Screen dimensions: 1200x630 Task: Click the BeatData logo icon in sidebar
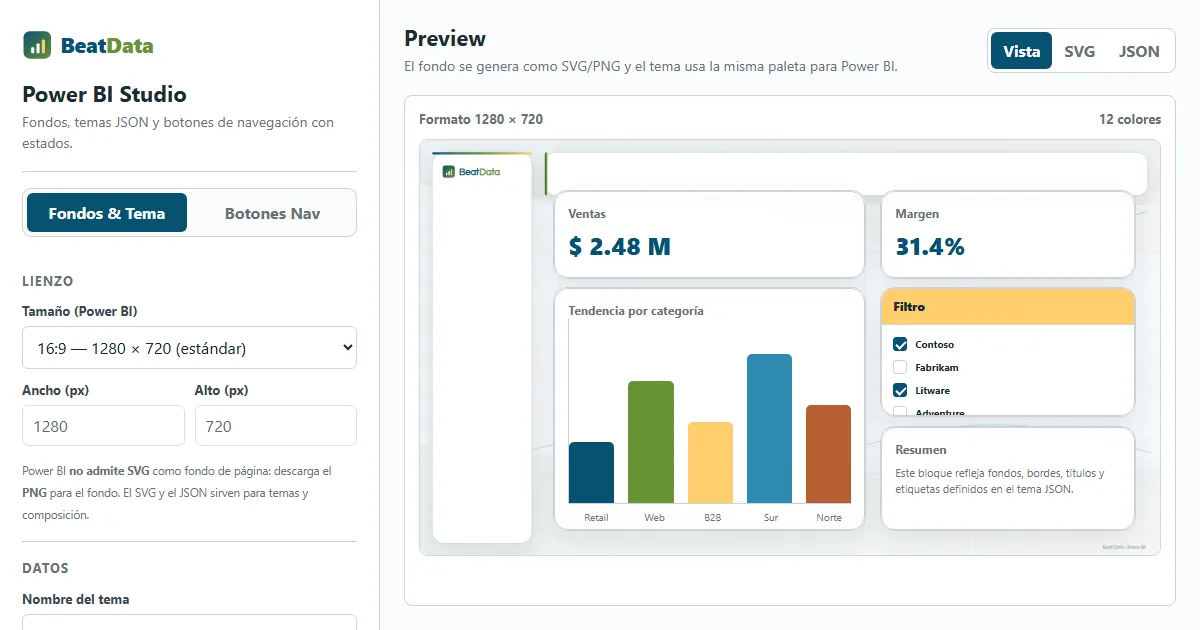(x=37, y=45)
